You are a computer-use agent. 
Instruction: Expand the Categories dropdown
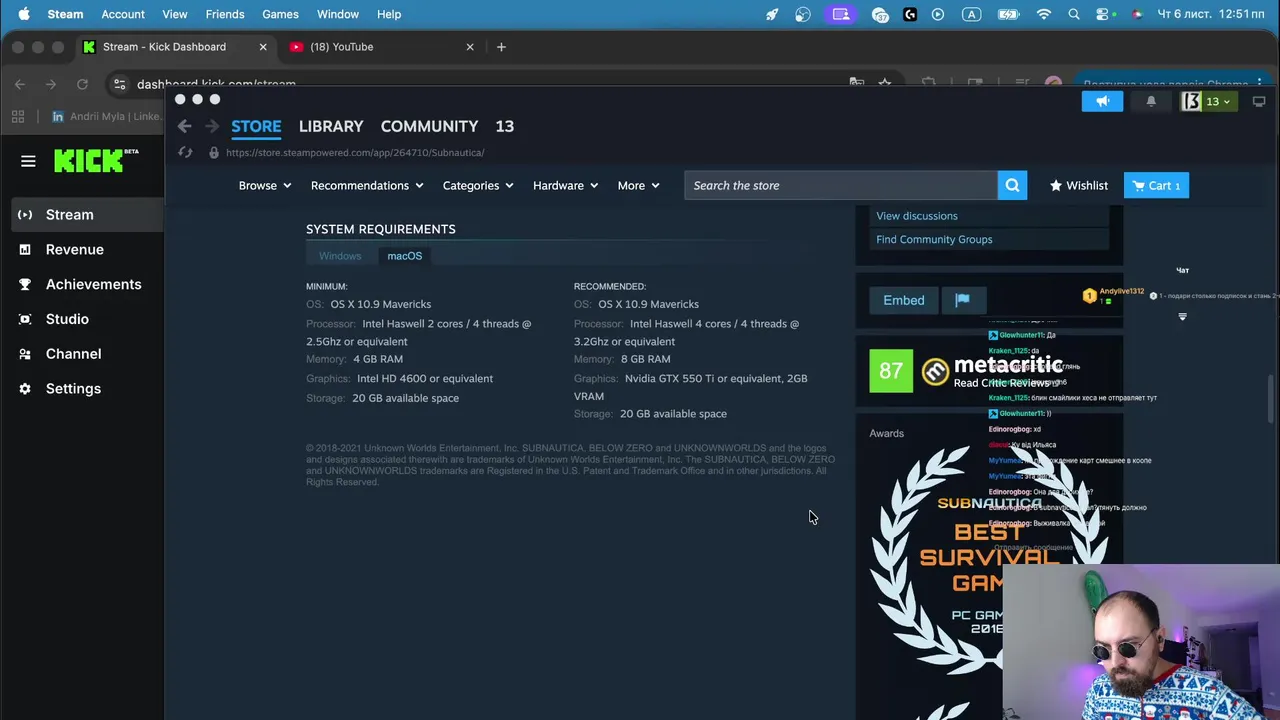pyautogui.click(x=478, y=185)
